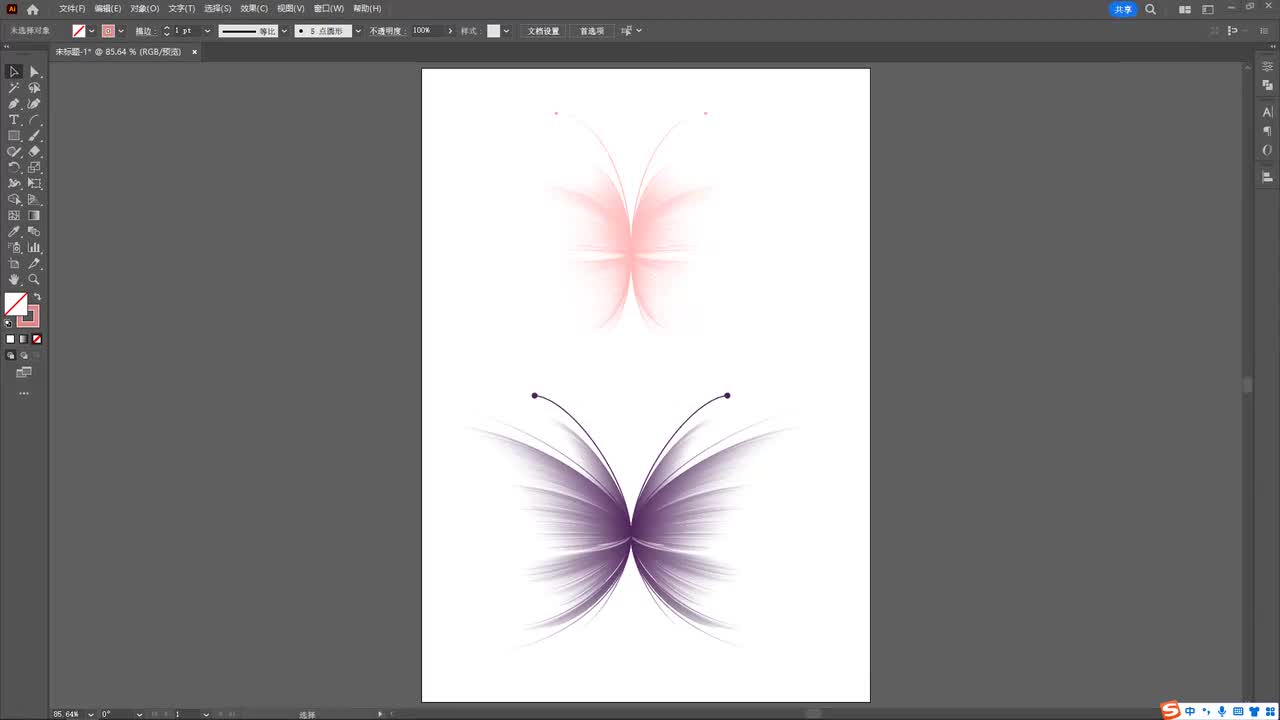Select the Direct Selection tool
The width and height of the screenshot is (1280, 720).
(x=34, y=72)
